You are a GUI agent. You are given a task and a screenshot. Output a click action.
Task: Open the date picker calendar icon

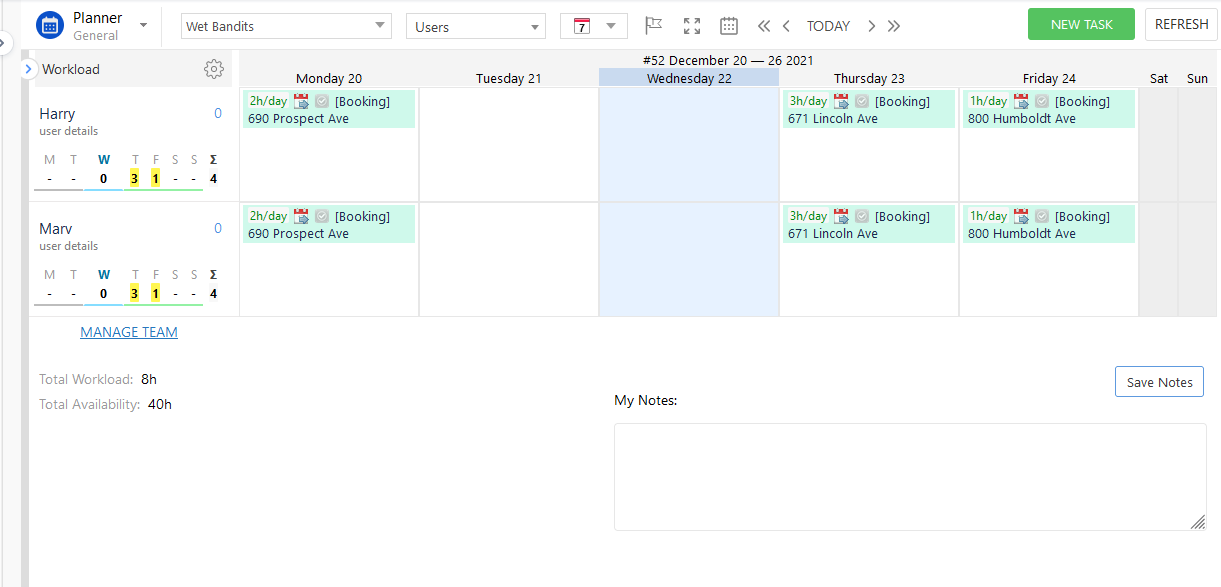point(729,26)
